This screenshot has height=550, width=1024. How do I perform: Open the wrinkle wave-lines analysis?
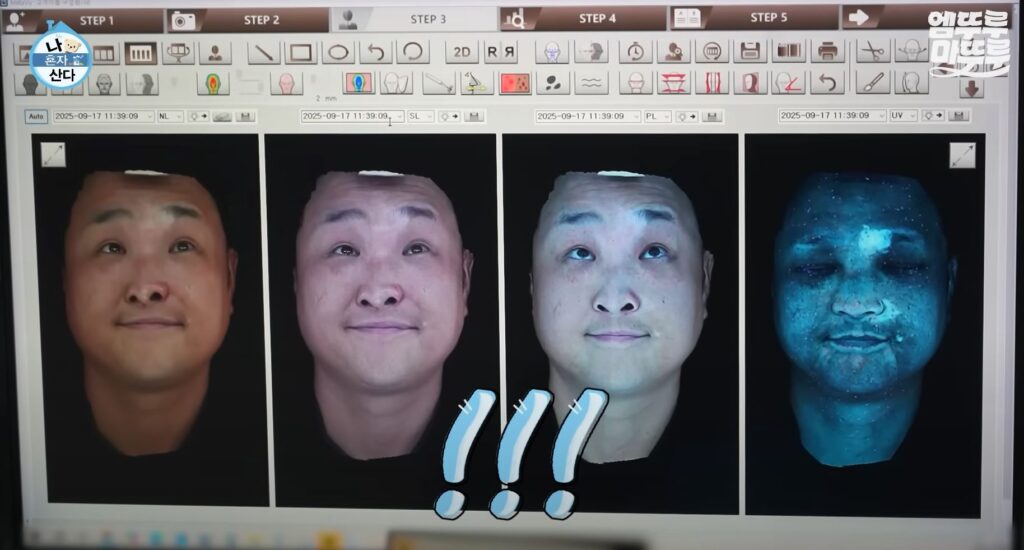tap(593, 83)
